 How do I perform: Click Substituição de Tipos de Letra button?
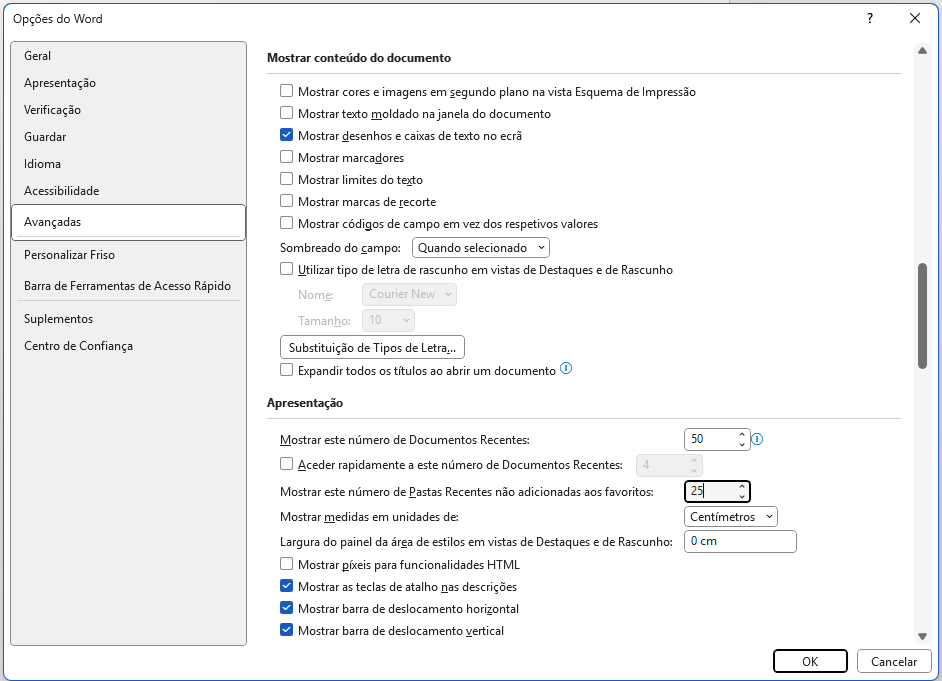pos(372,348)
